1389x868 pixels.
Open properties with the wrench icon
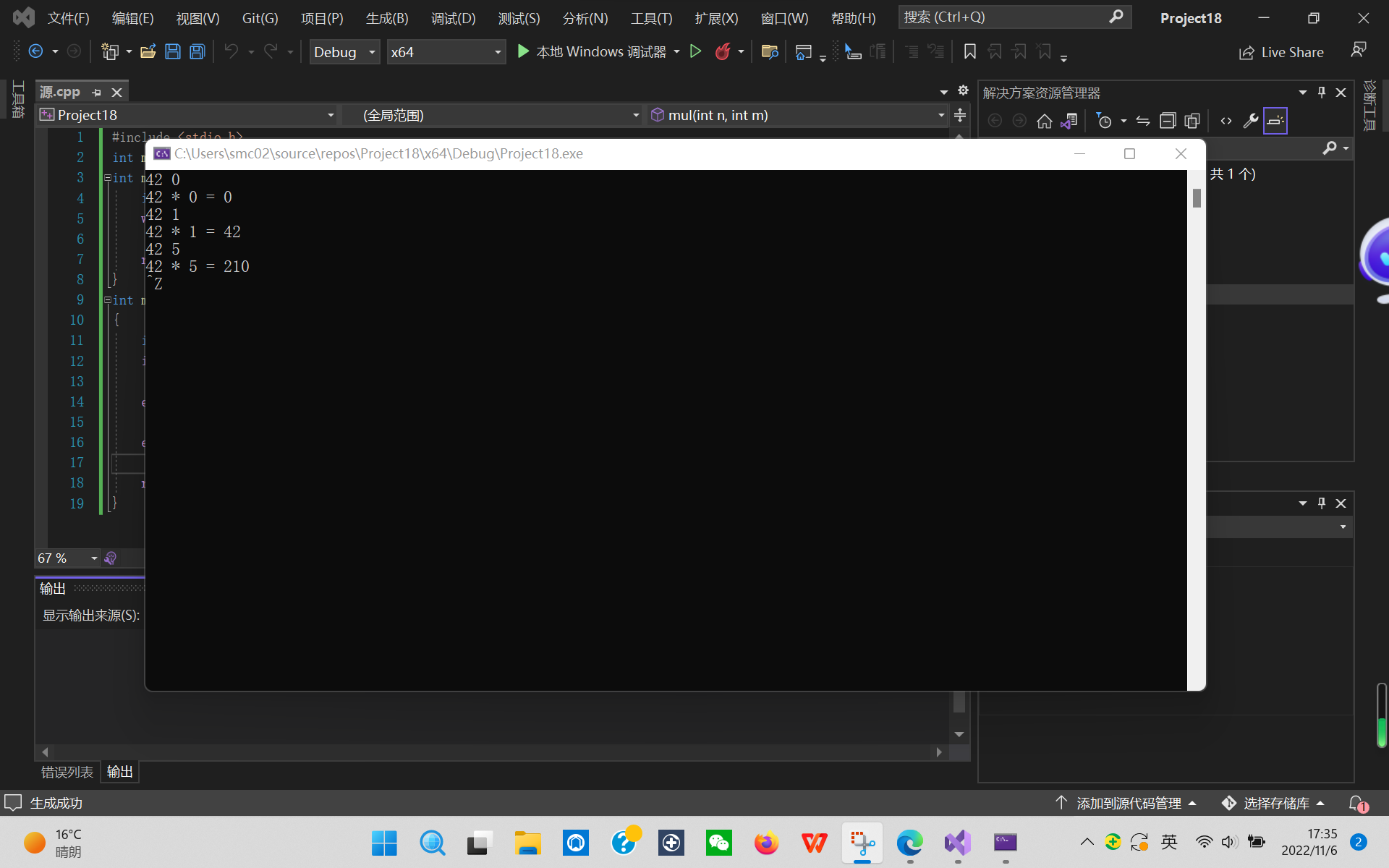point(1250,121)
